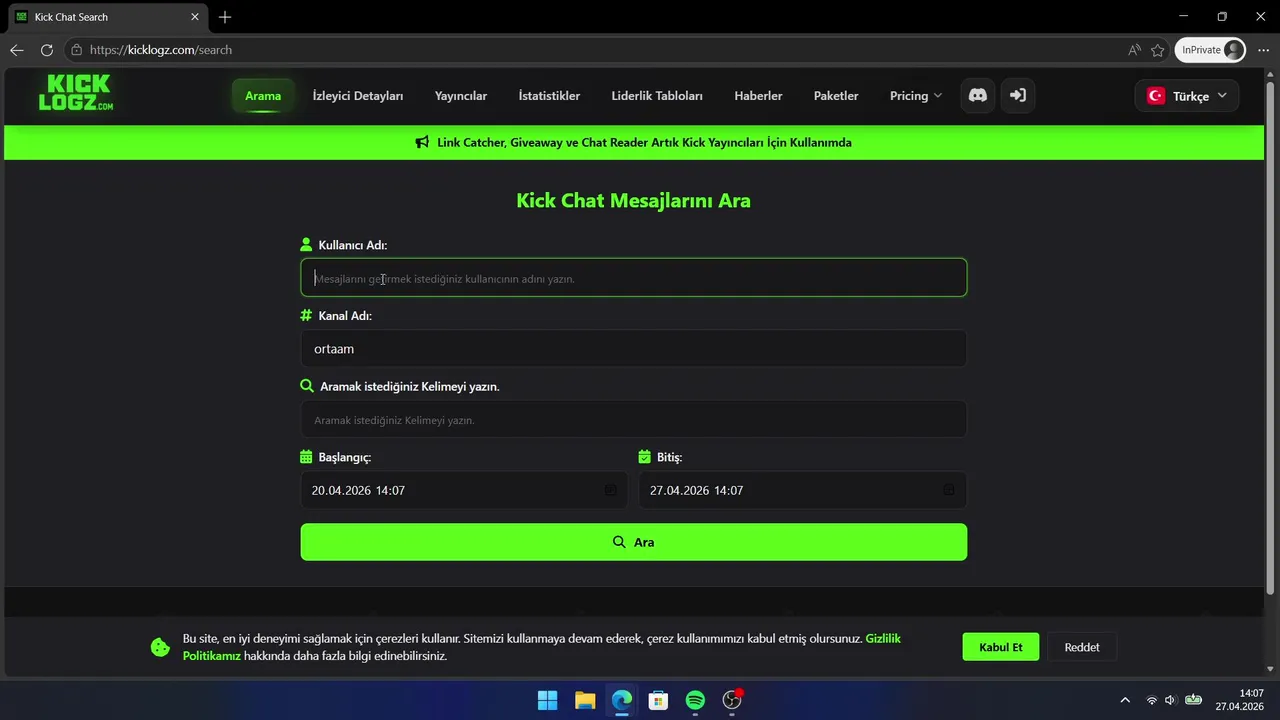Expand the Pricing menu

[915, 96]
